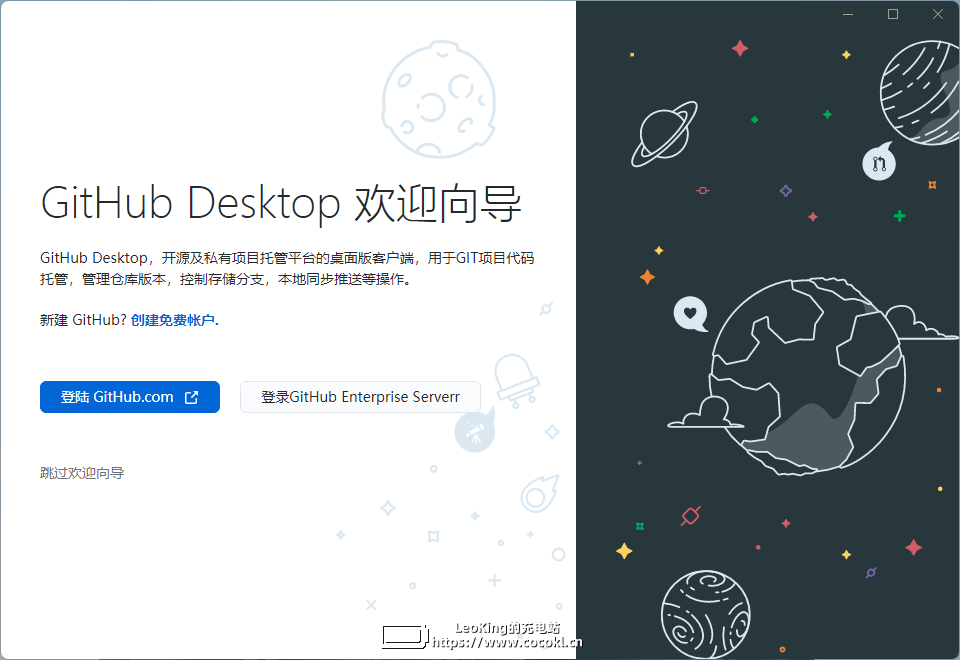The width and height of the screenshot is (960, 660).
Task: Maximize the GitHub Desktop window
Action: point(893,14)
